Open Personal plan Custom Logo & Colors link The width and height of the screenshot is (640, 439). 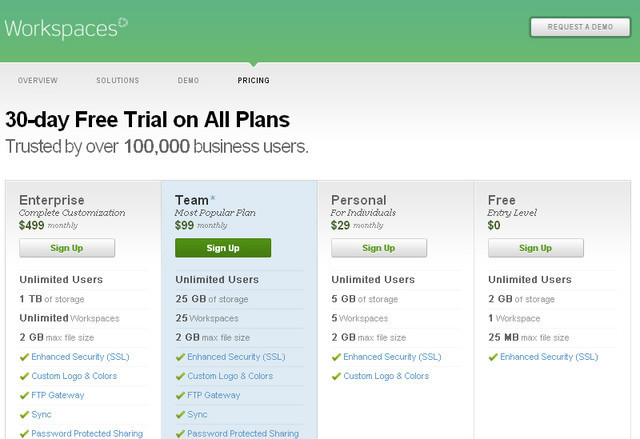click(x=386, y=376)
